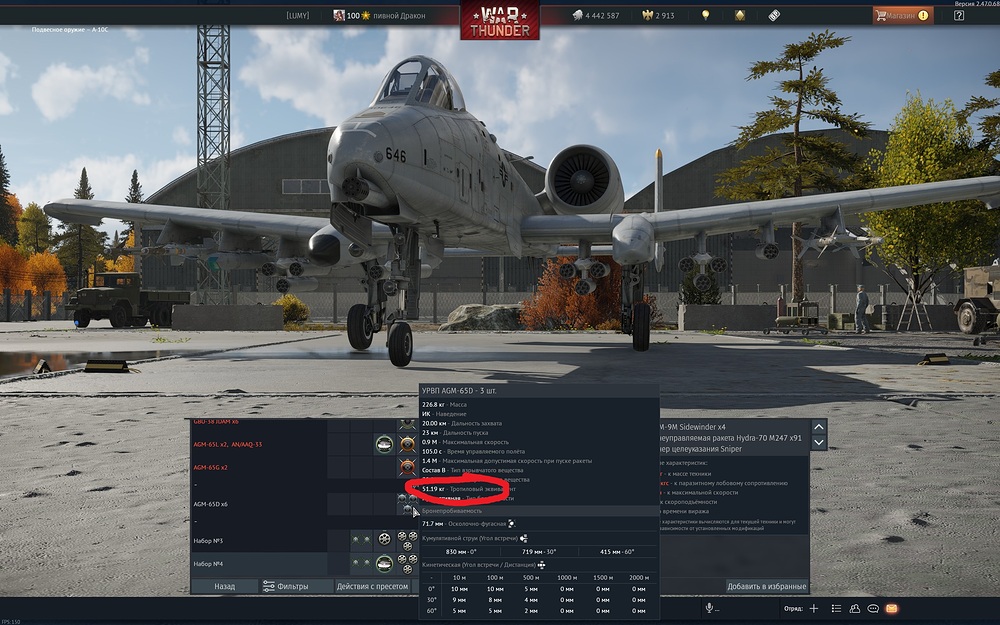1000x625 pixels.
Task: Open the player avatar profile
Action: click(339, 15)
